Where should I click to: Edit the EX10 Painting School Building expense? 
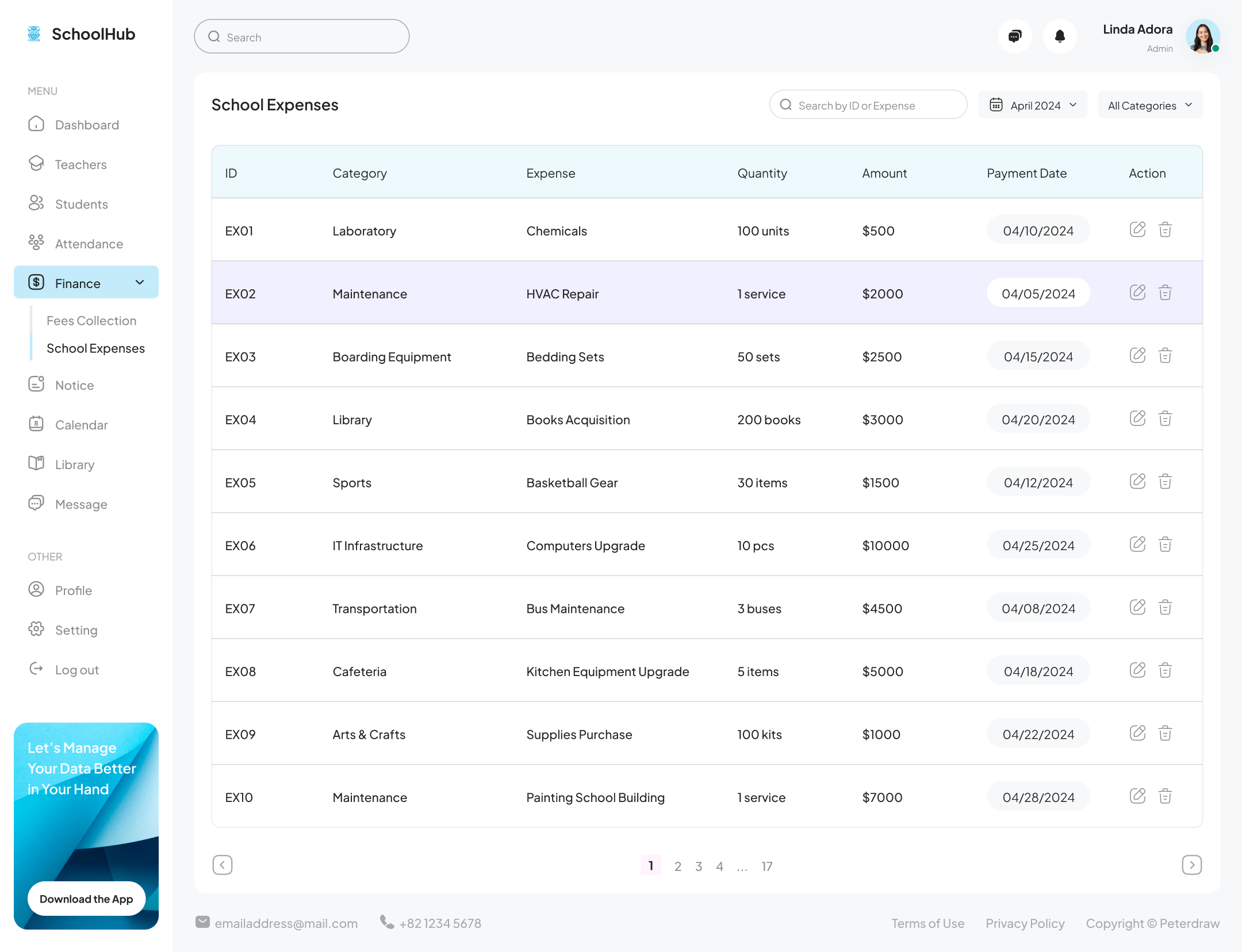1137,796
